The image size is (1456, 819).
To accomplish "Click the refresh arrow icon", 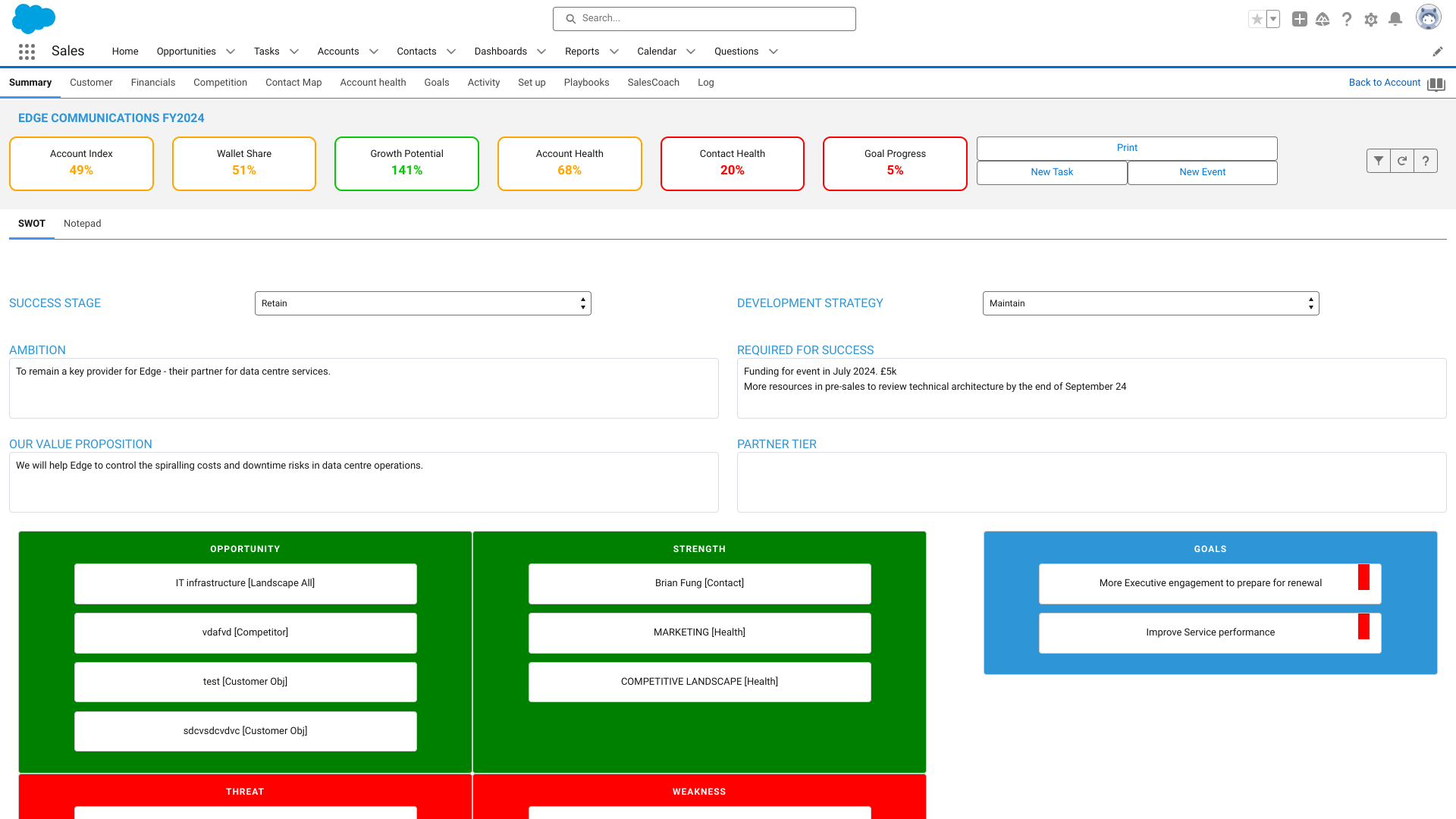I will 1402,161.
